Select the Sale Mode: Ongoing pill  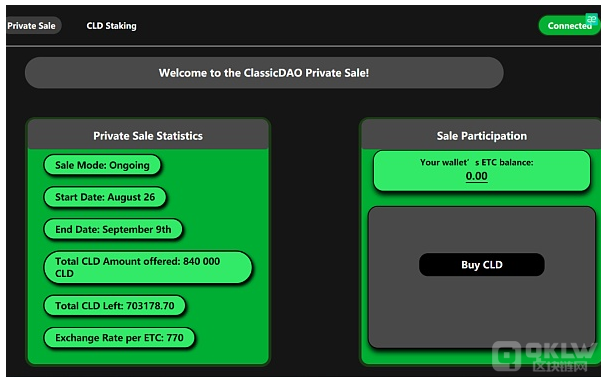[102, 165]
